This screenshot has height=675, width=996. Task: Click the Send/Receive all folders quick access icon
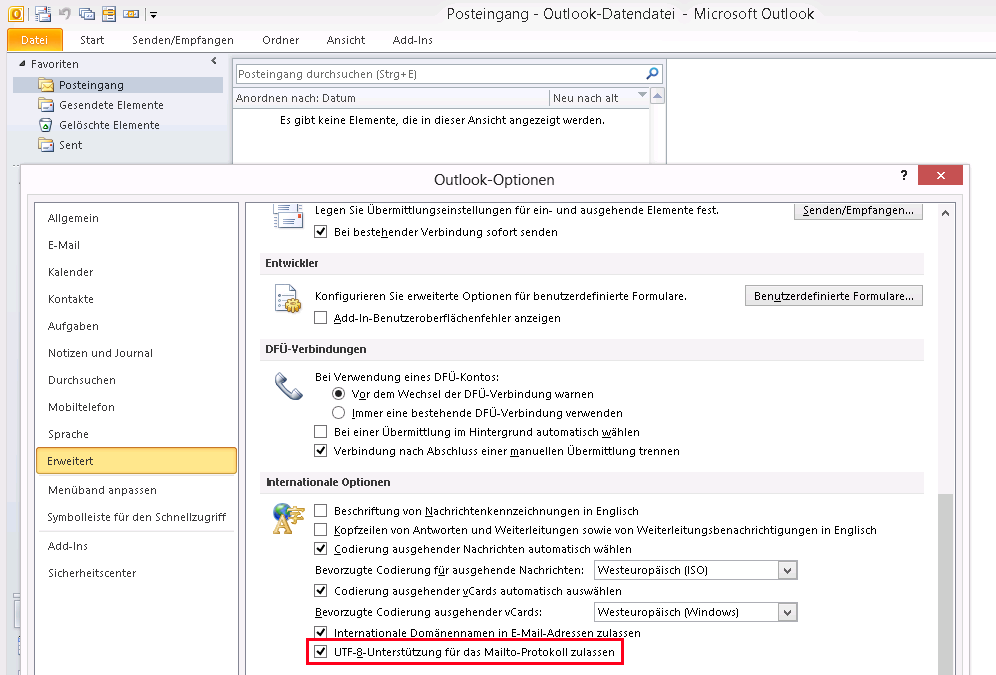(42, 14)
